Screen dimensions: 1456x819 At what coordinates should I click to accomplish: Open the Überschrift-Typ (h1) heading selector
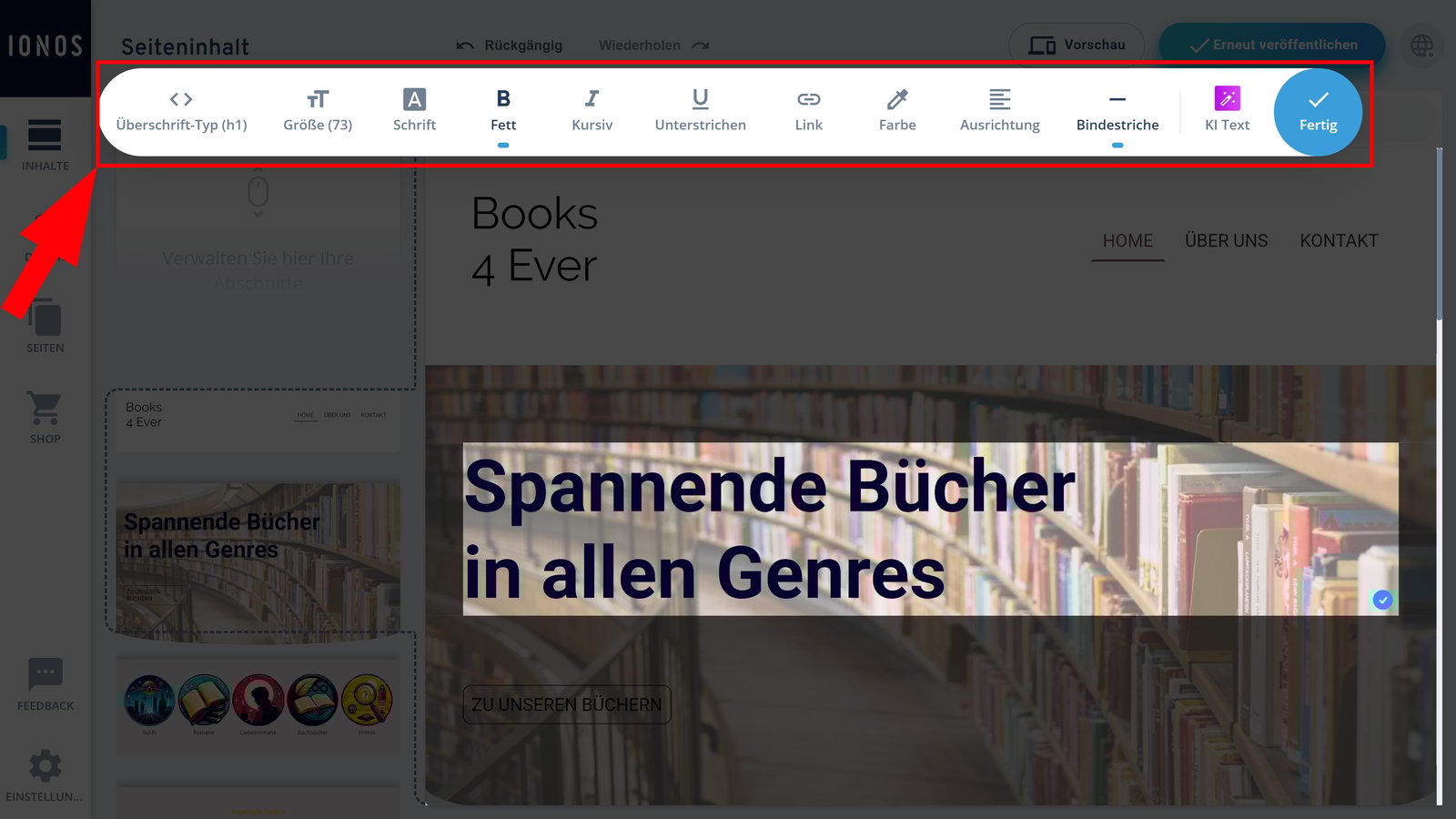pyautogui.click(x=180, y=109)
